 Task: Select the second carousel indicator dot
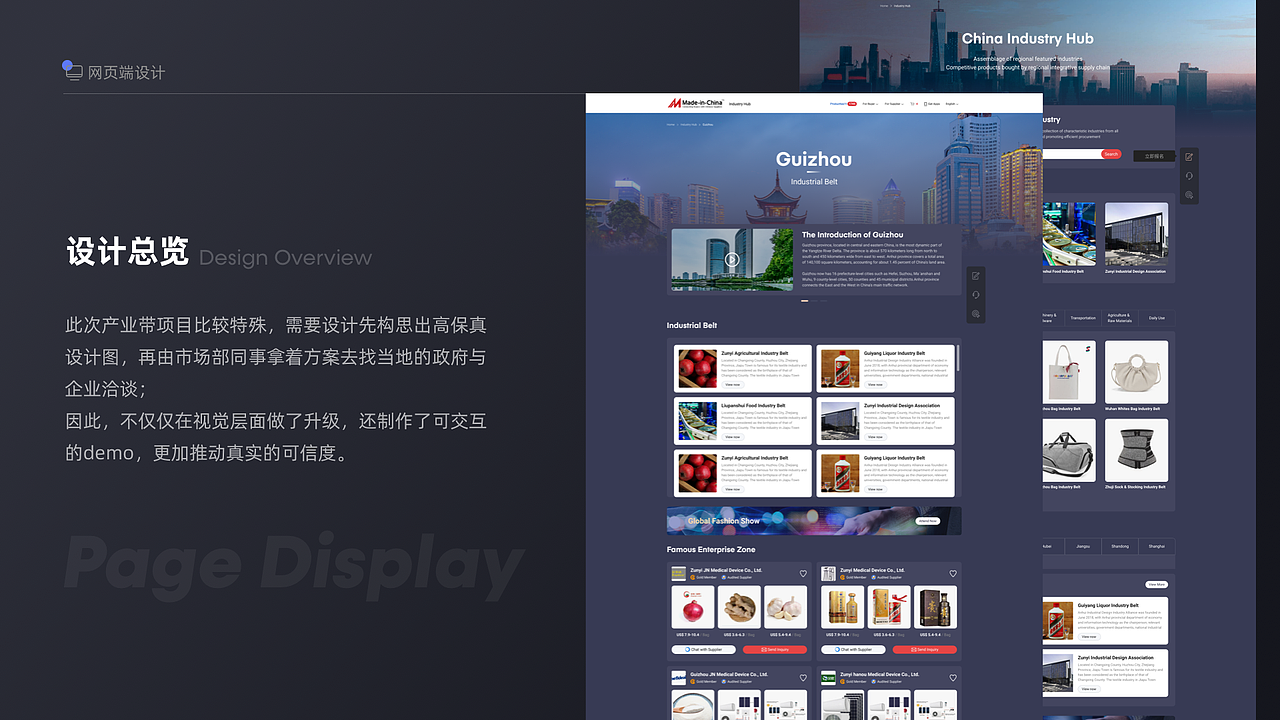tap(815, 300)
